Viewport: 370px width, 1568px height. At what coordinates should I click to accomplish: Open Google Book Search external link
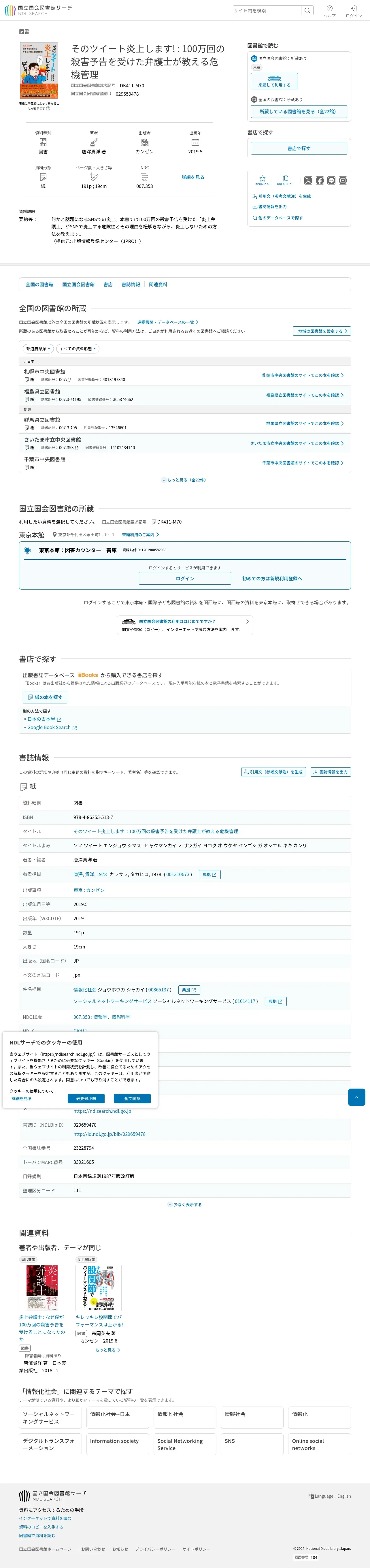pyautogui.click(x=52, y=727)
